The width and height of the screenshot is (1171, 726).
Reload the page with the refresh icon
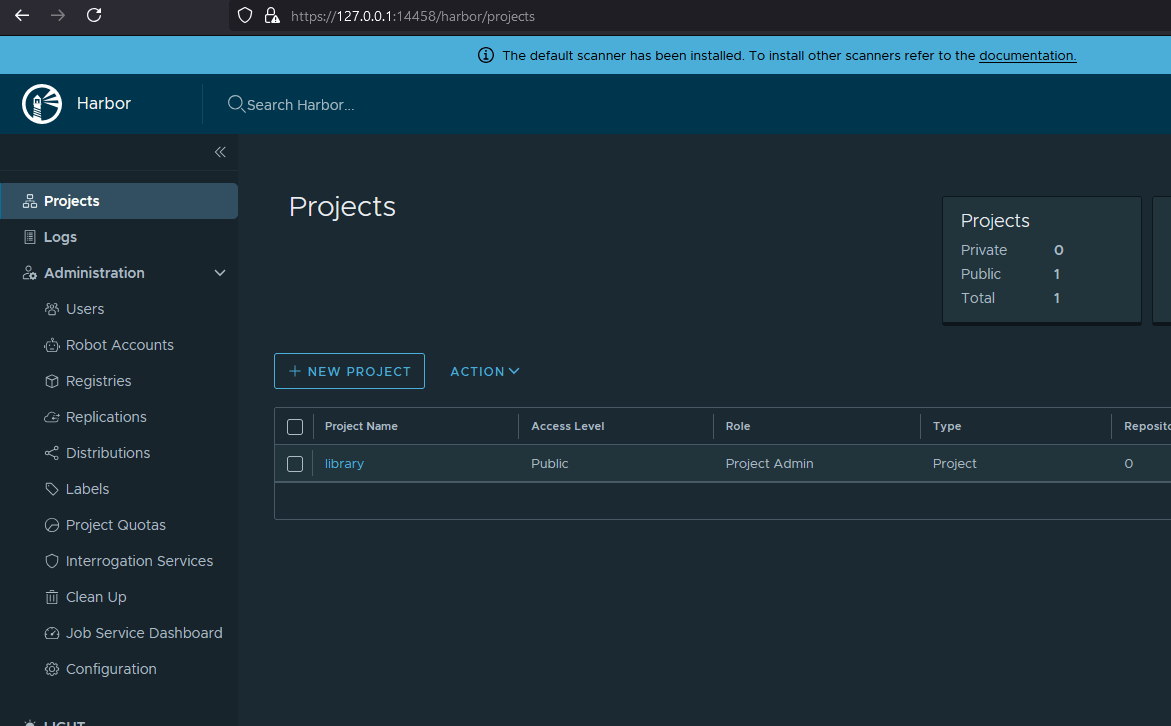tap(94, 16)
